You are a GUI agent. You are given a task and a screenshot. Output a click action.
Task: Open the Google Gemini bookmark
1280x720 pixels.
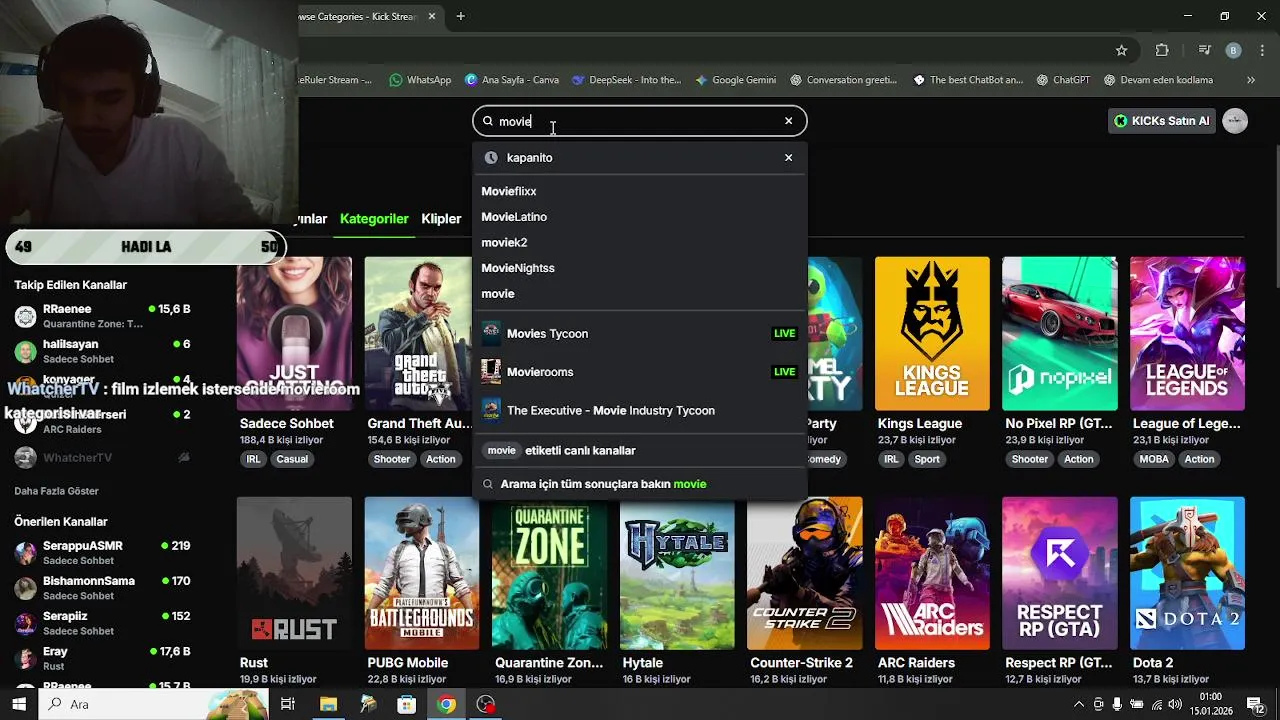[x=735, y=80]
